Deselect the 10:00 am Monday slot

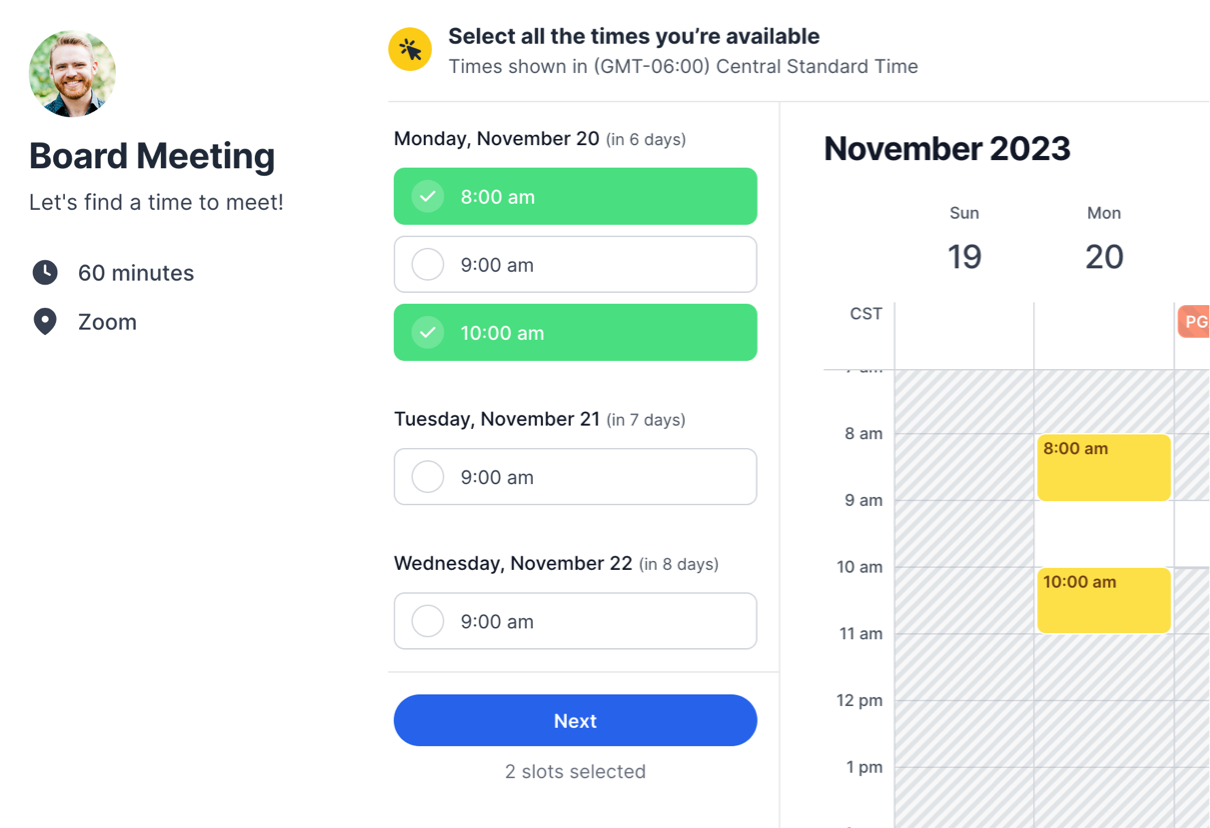(x=575, y=332)
